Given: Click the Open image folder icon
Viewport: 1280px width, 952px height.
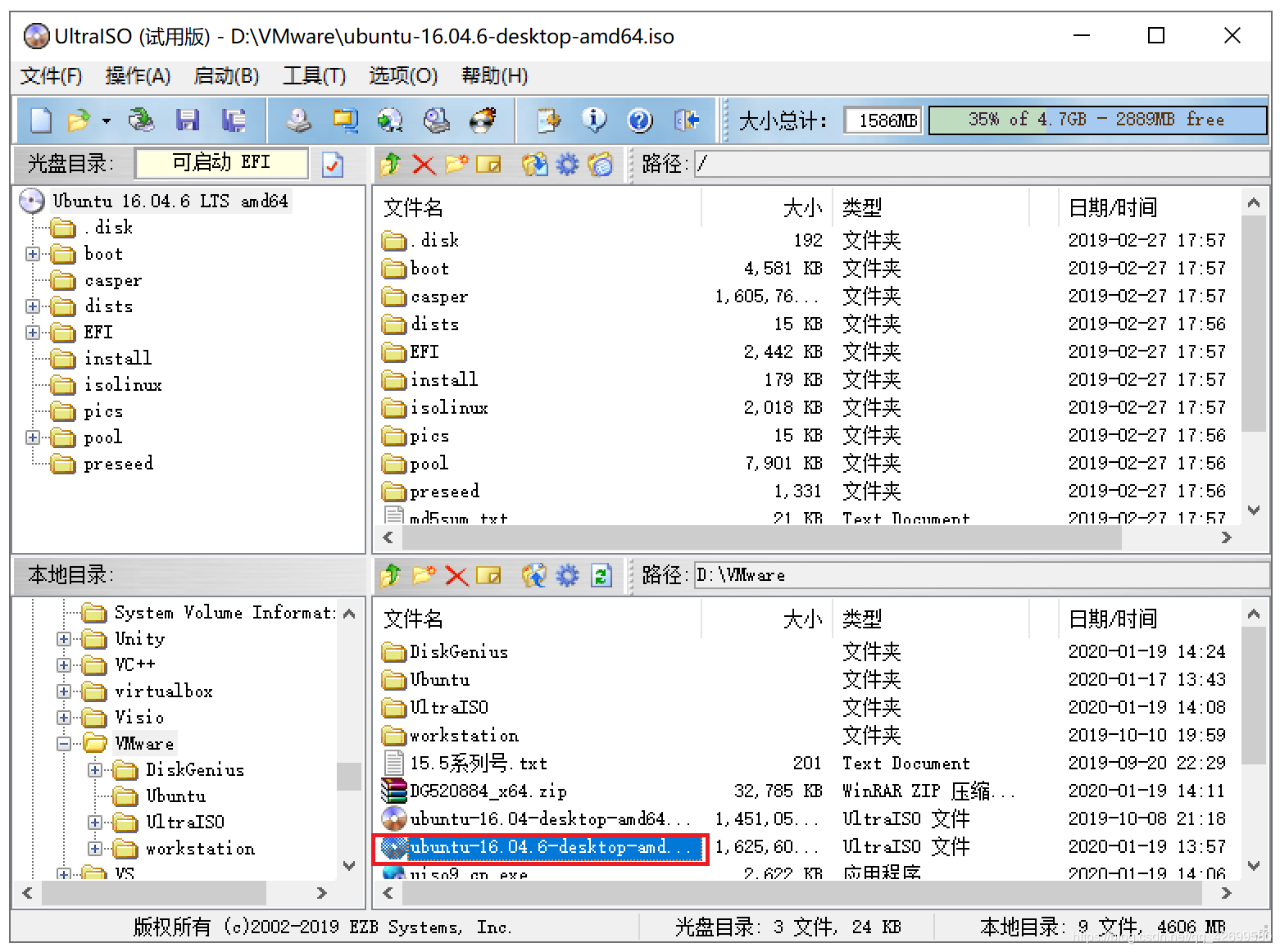Looking at the screenshot, I should (79, 120).
